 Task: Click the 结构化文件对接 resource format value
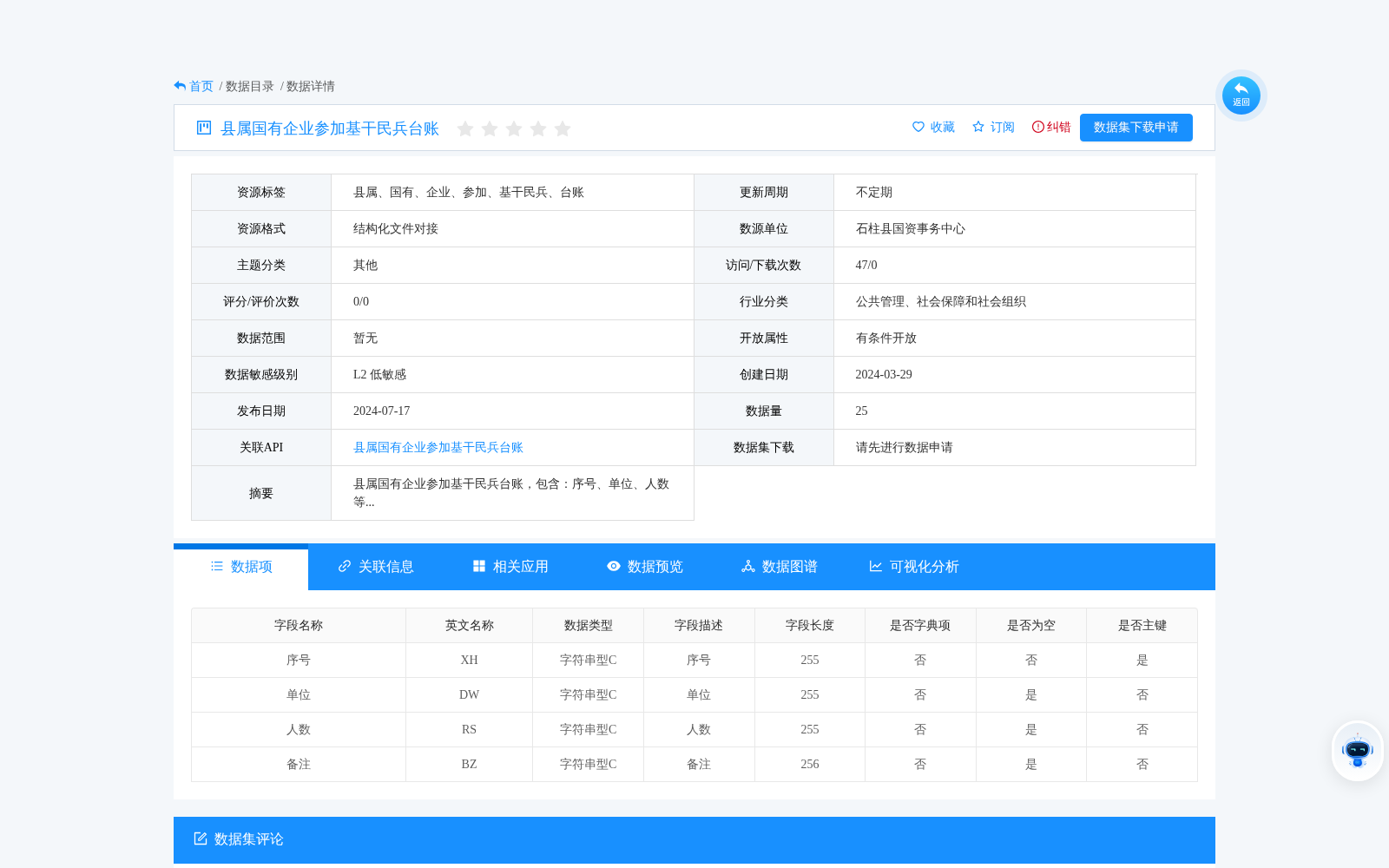[x=396, y=228]
